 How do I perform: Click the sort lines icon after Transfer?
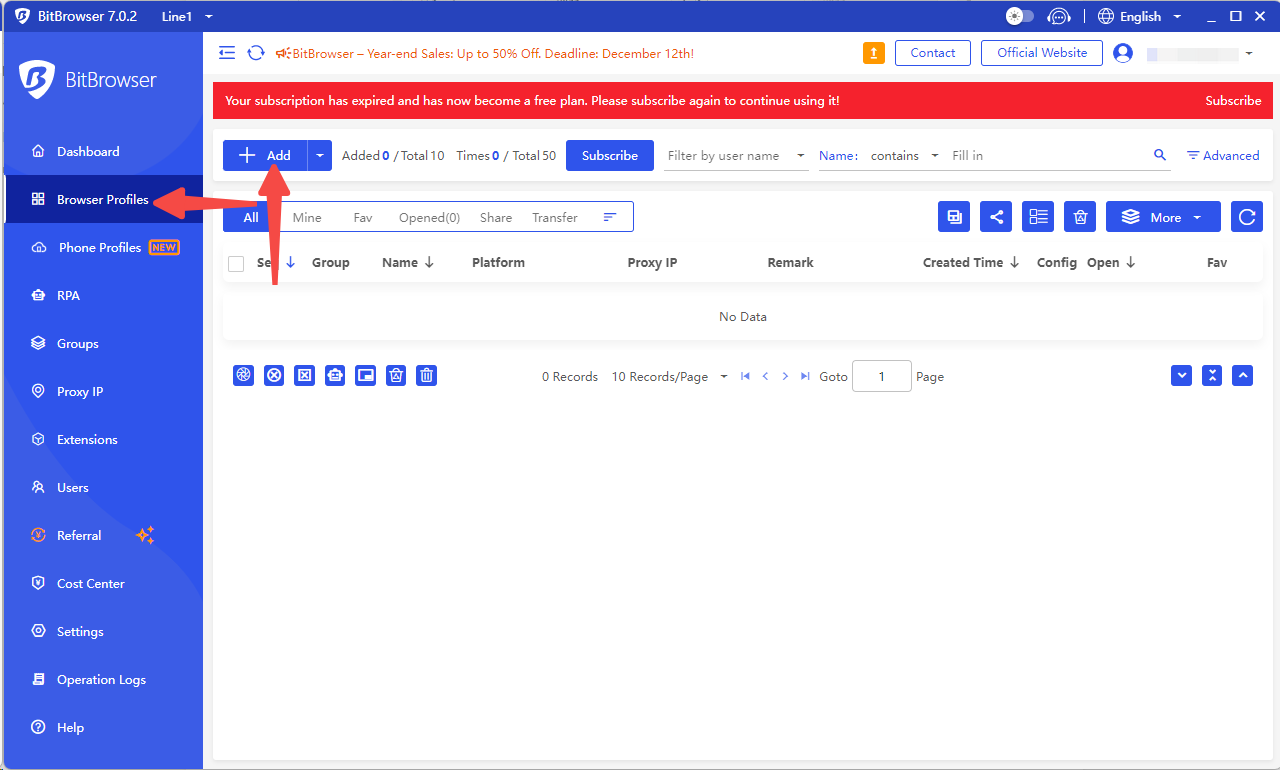[610, 217]
